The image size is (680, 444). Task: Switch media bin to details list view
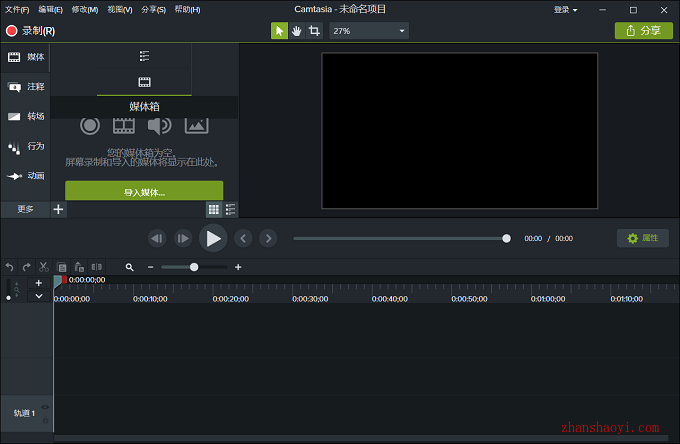pos(230,209)
